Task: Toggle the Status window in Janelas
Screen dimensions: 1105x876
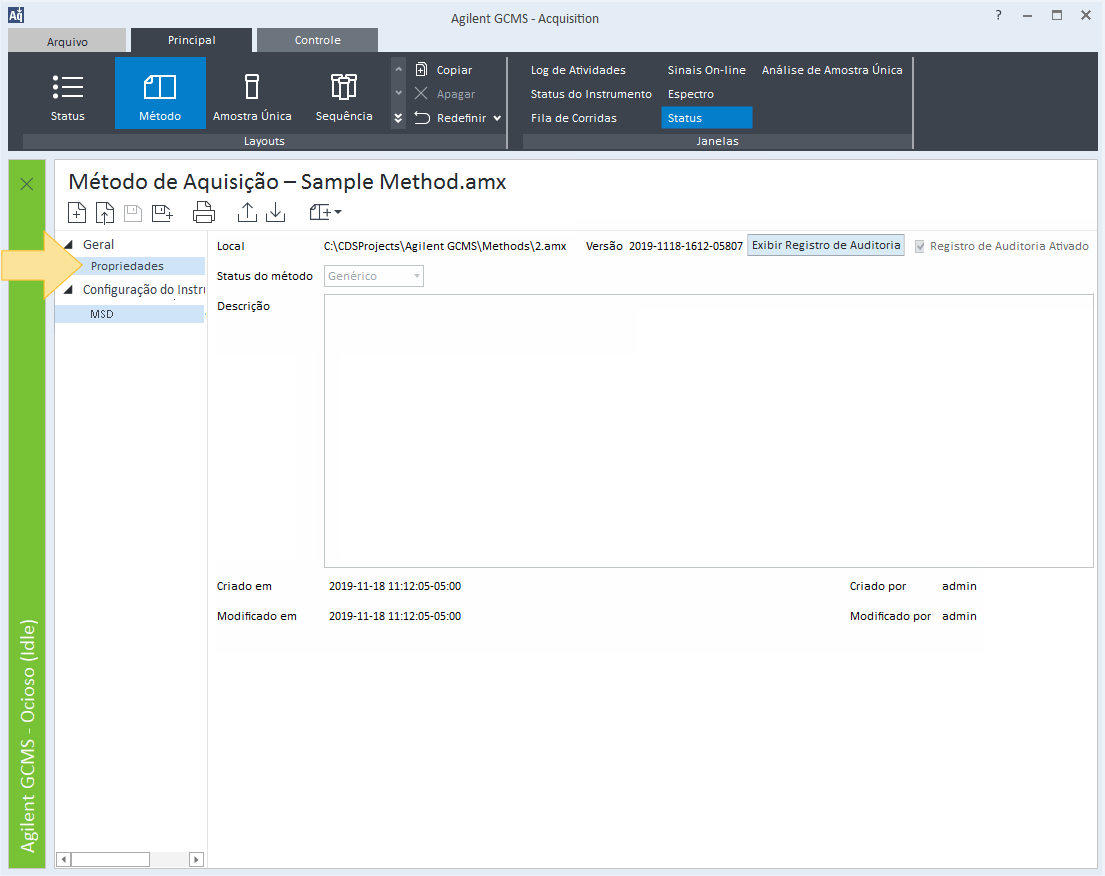Action: tap(706, 118)
